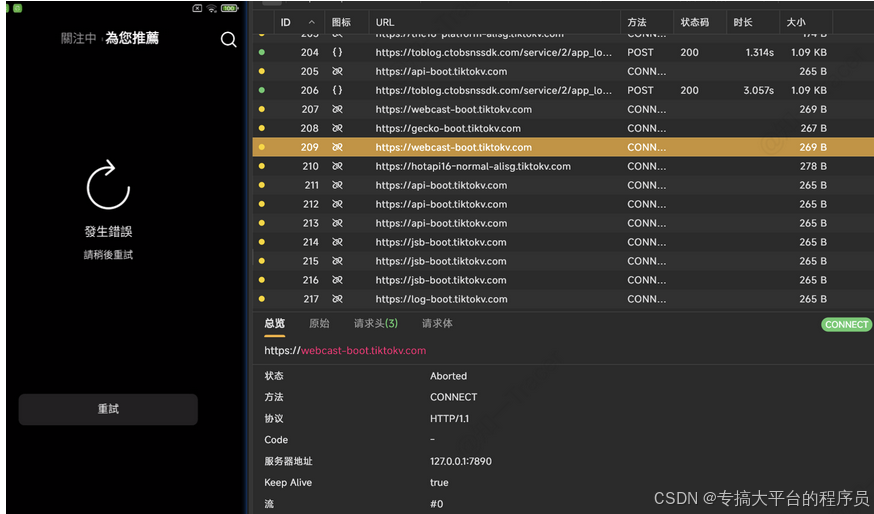
Task: Click the tunnel link icon in row 205
Action: pos(337,71)
